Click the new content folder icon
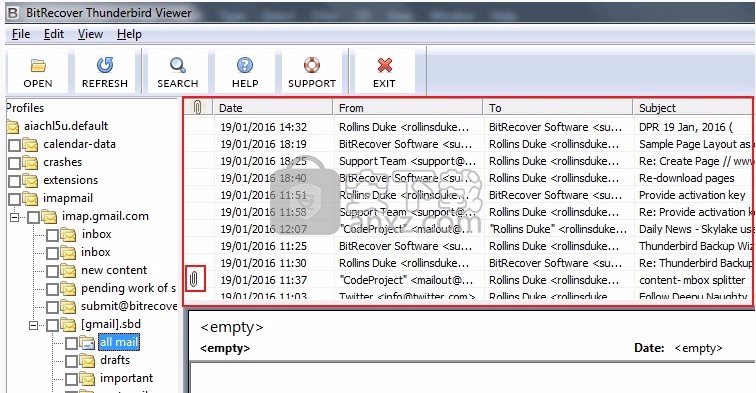 click(x=68, y=271)
